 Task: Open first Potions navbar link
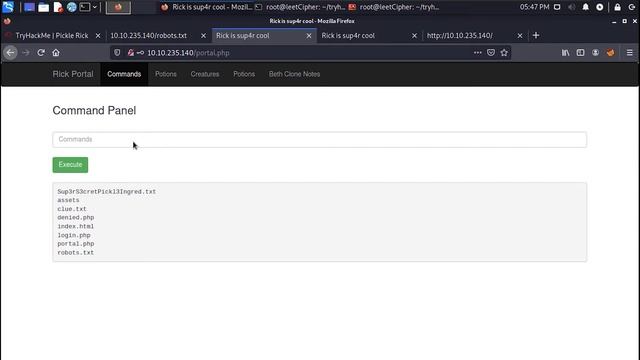[166, 74]
